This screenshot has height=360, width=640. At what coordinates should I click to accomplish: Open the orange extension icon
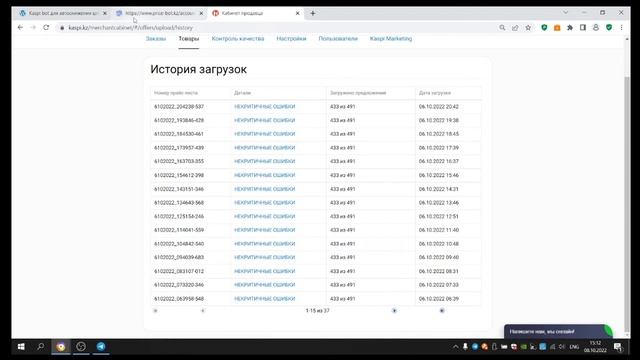(557, 27)
